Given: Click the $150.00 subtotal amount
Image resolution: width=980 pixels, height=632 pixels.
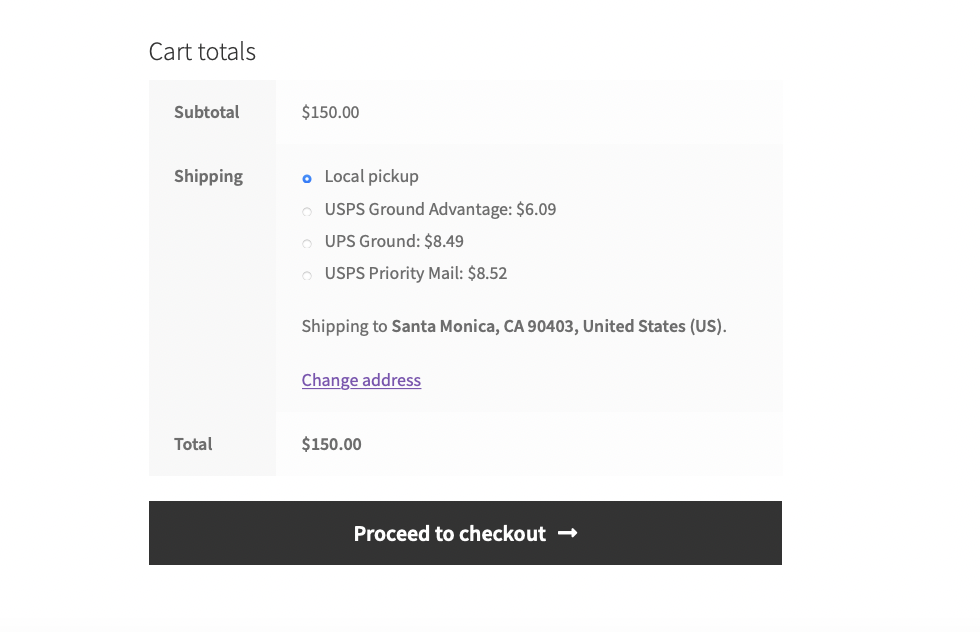Looking at the screenshot, I should tap(330, 112).
